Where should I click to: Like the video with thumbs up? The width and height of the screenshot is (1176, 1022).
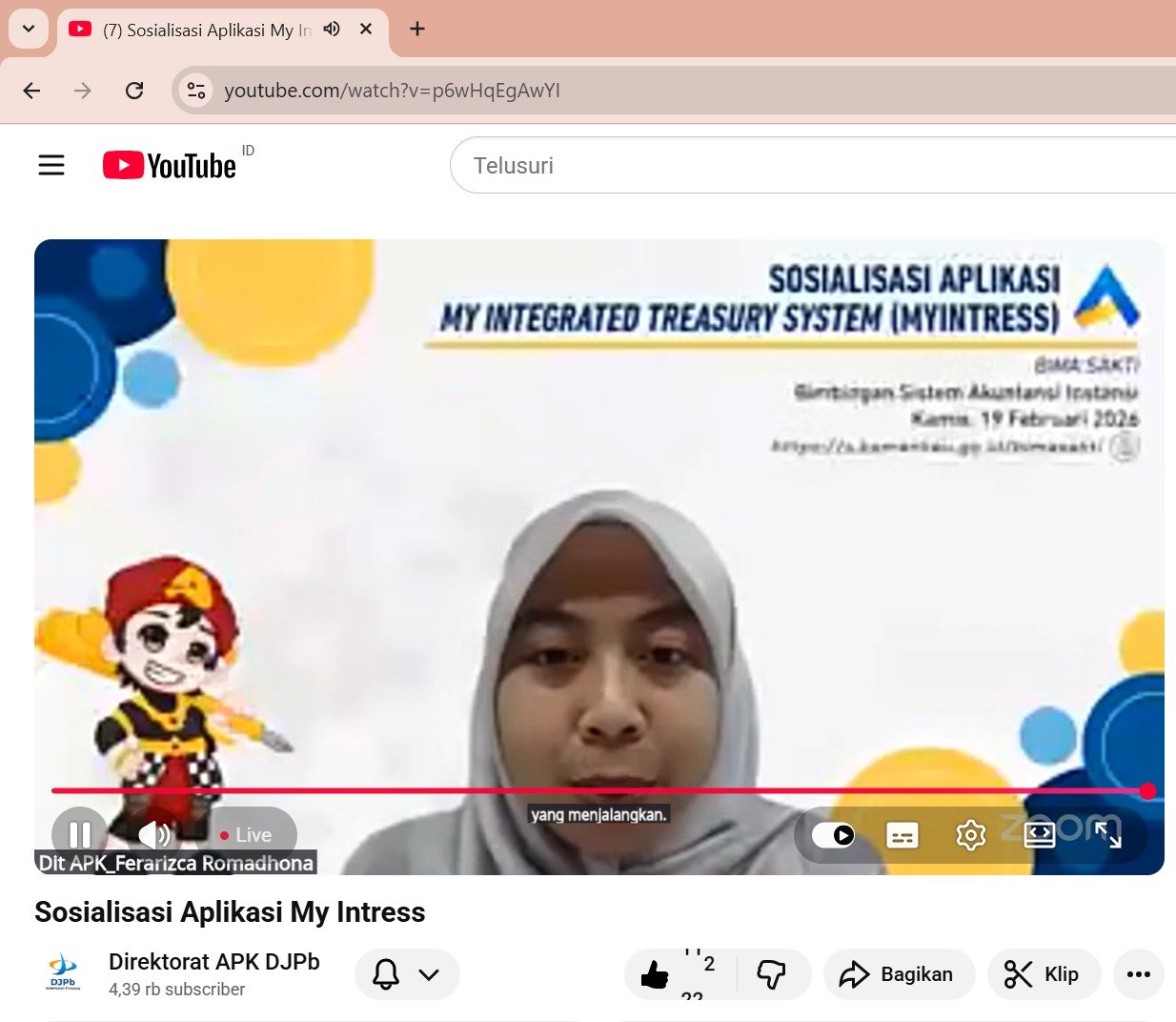pyautogui.click(x=656, y=974)
